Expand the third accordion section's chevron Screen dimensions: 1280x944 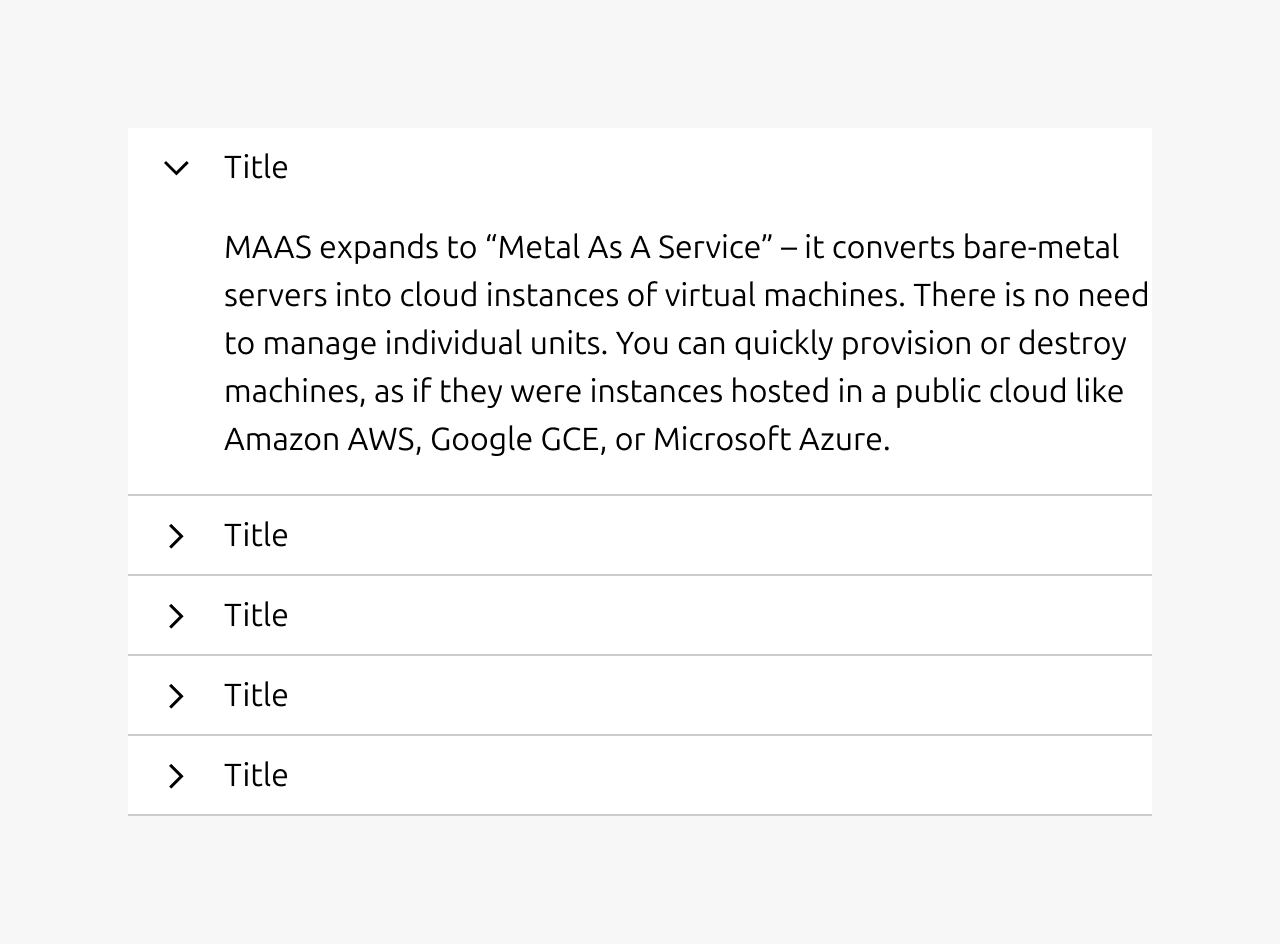pos(176,616)
